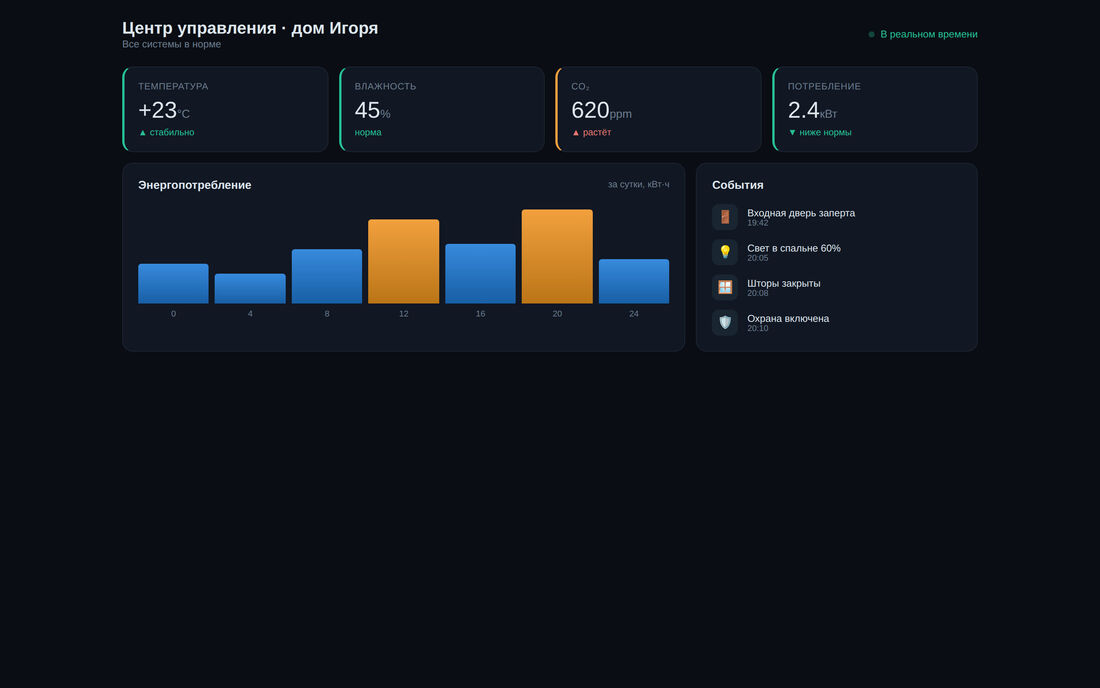Click the door icon beside Входная дверь заперта

coord(725,217)
